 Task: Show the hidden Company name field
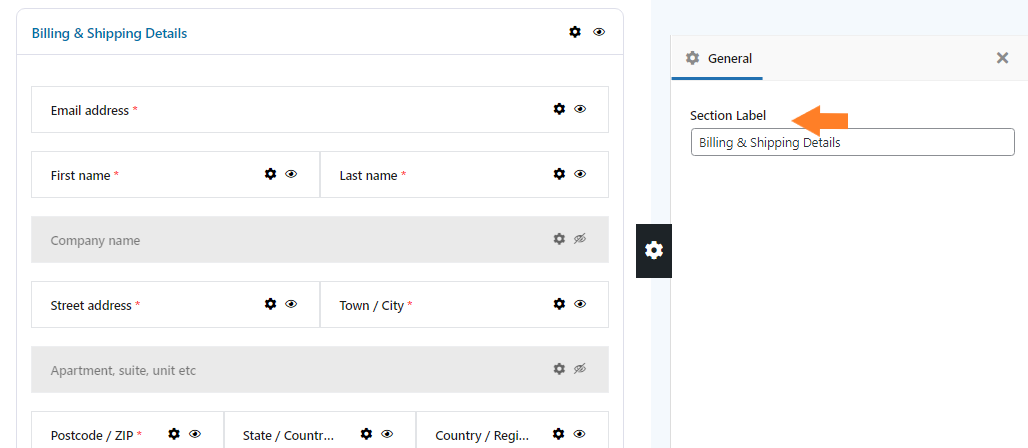click(x=580, y=239)
